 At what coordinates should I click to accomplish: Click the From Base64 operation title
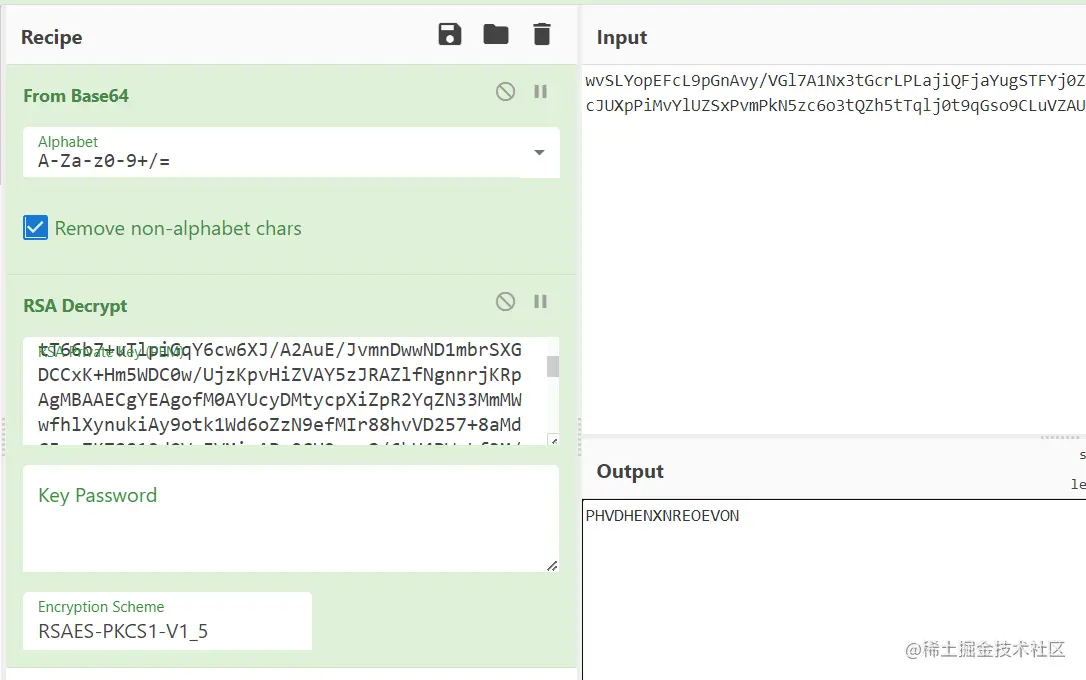(76, 96)
